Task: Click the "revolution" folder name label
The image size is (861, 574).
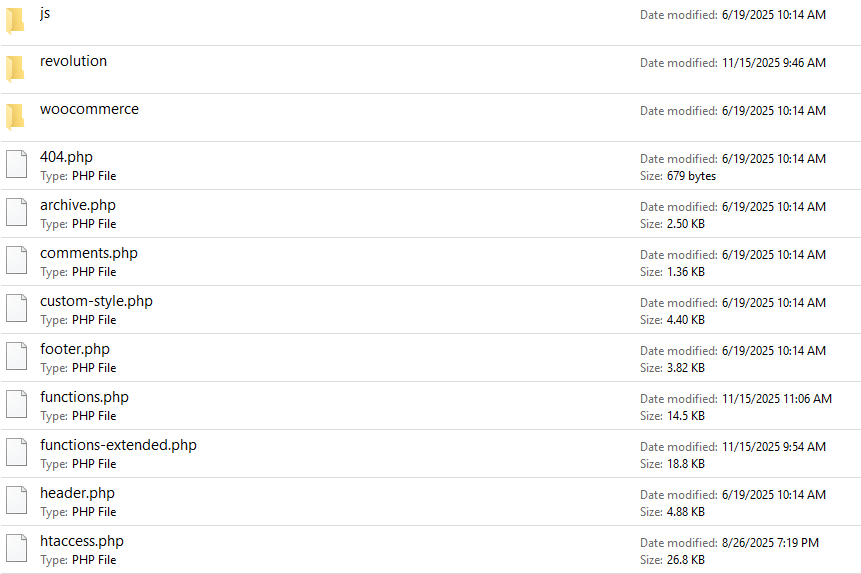Action: click(x=73, y=61)
